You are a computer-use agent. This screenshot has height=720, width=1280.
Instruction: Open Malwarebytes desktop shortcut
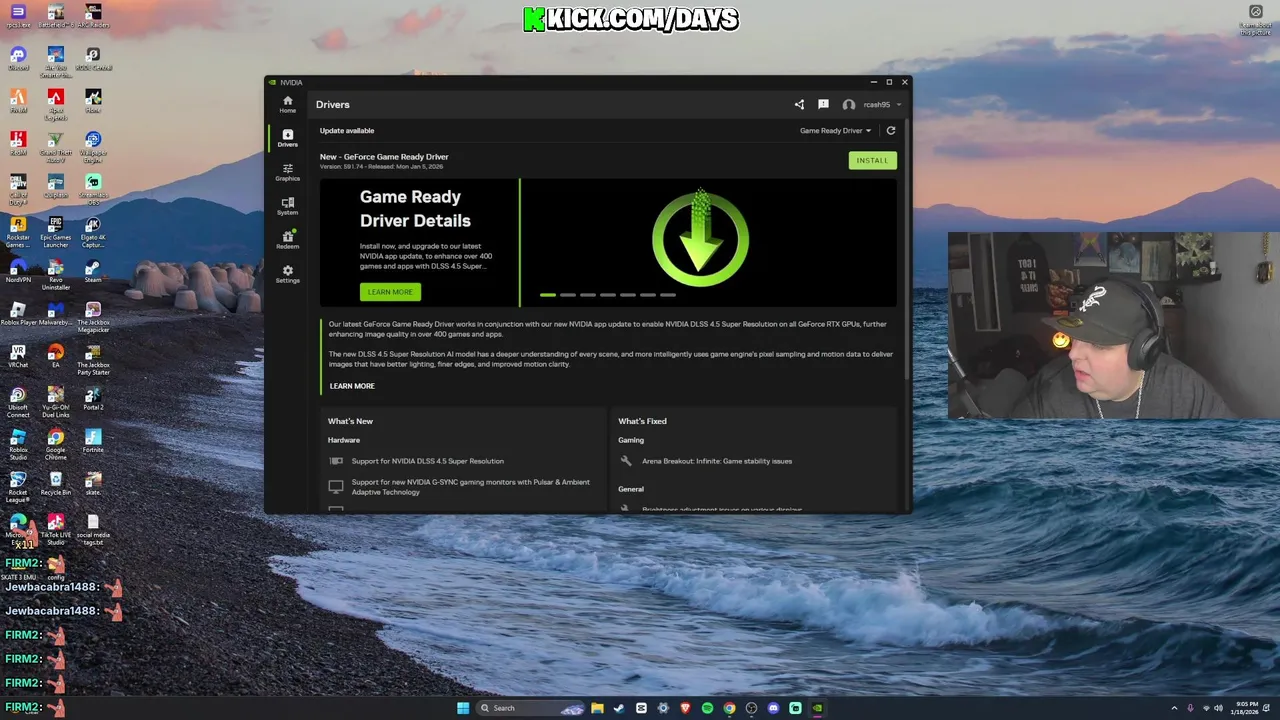click(x=55, y=314)
